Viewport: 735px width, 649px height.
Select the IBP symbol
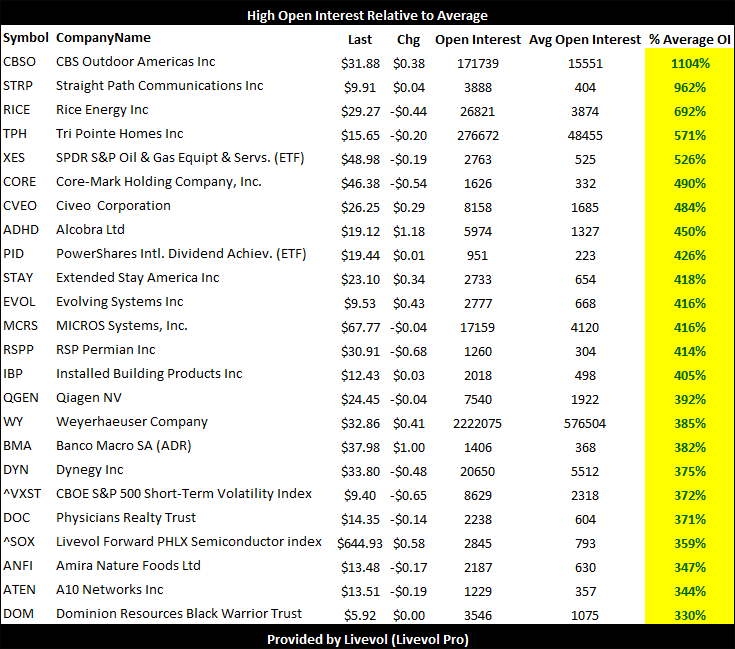13,373
